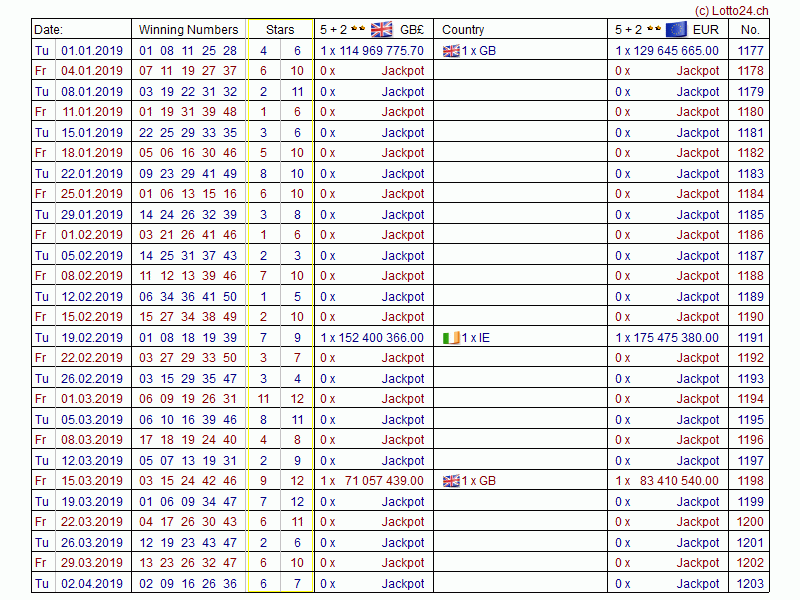800x600 pixels.
Task: Click the Irish flag in draw 1191 row
Action: coord(450,338)
